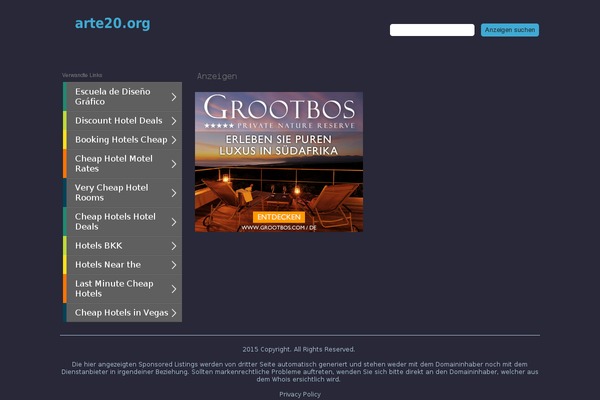Visit Cheap Hotels in Vegas link
The height and width of the screenshot is (400, 600).
coord(122,313)
